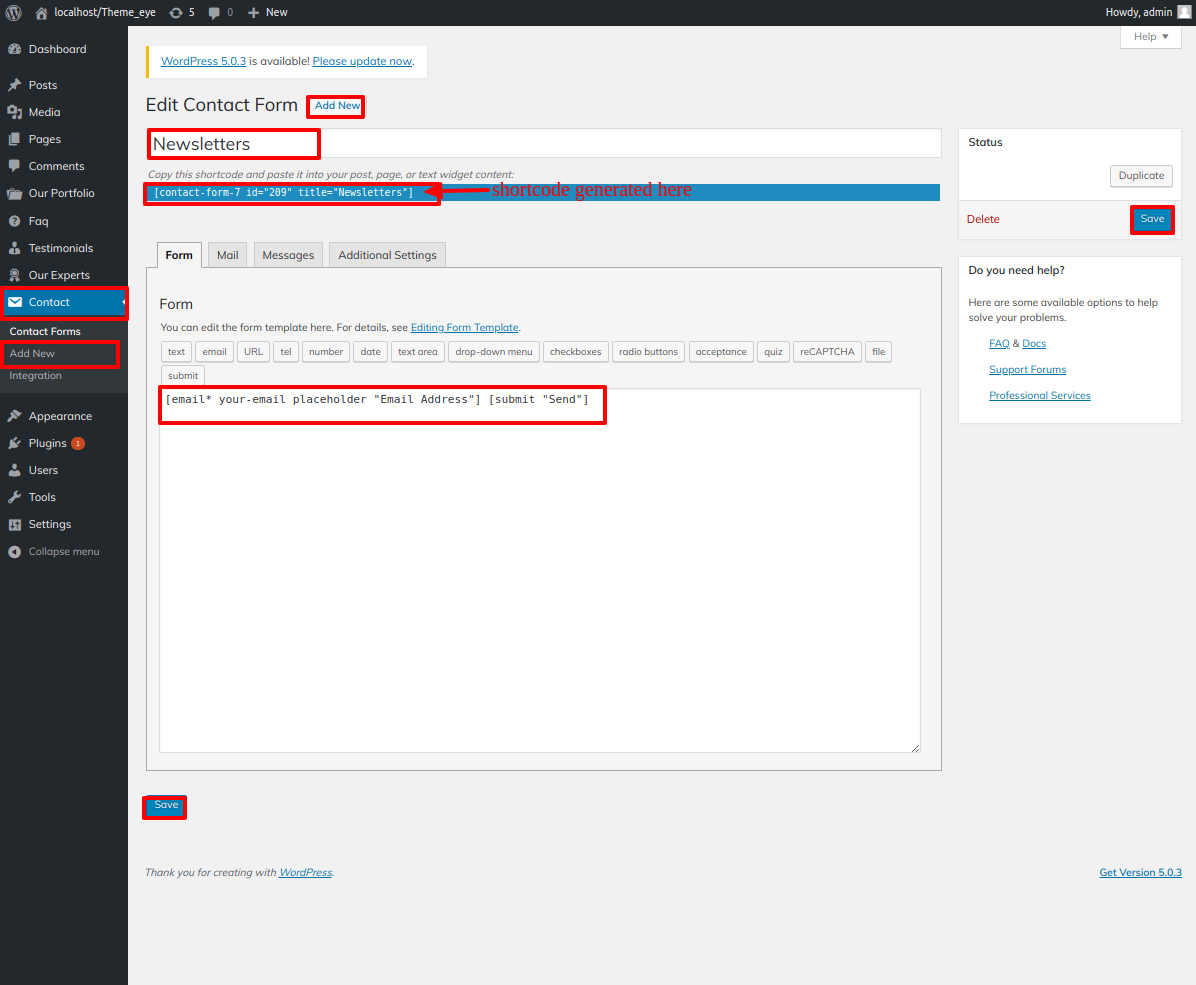Insert the date tag
This screenshot has width=1196, height=985.
(x=370, y=352)
